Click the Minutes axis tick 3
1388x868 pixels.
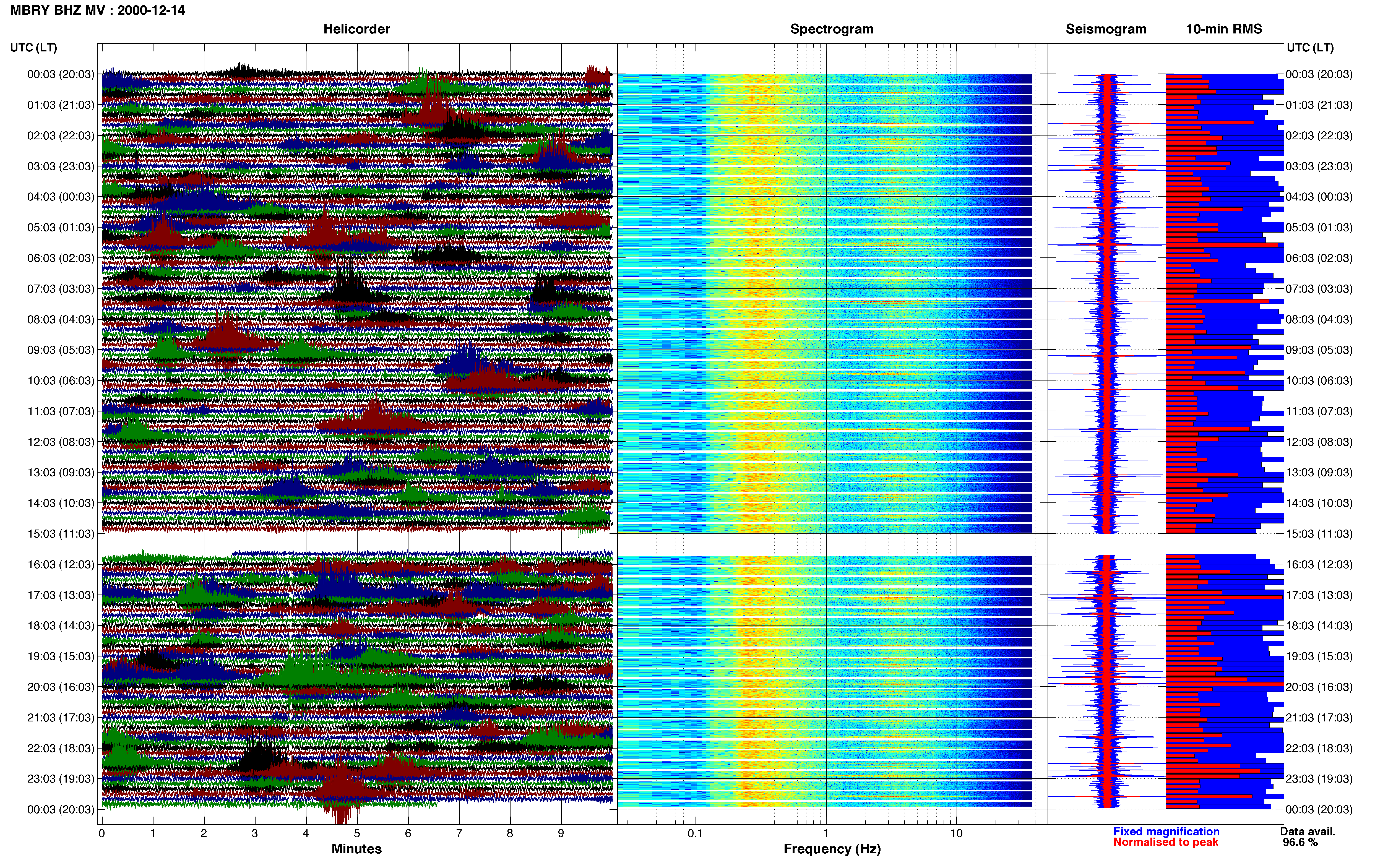tap(255, 833)
